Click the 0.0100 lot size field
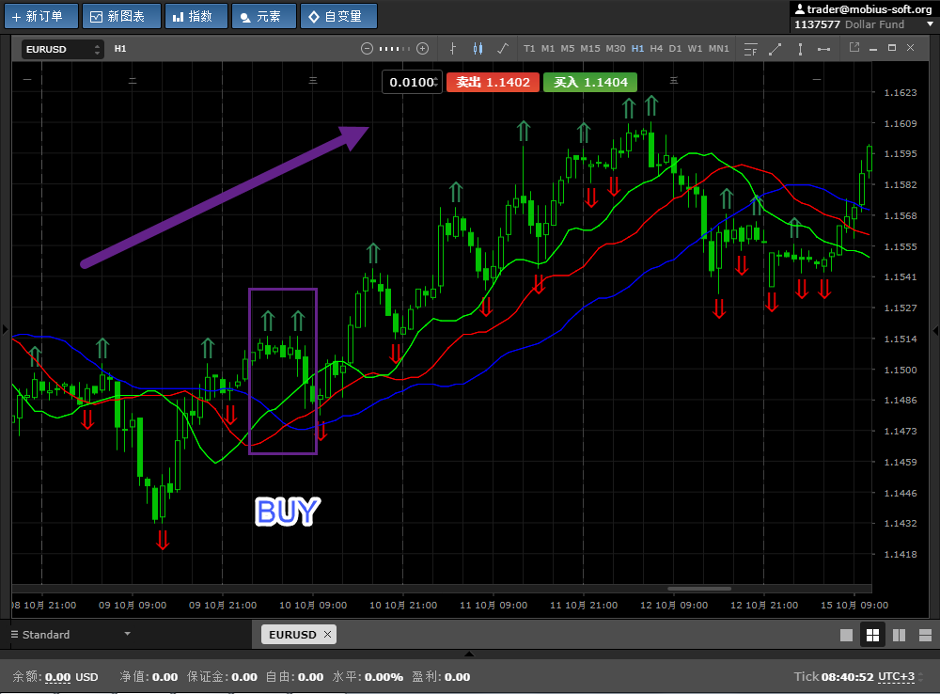The height and width of the screenshot is (694, 940). [x=411, y=82]
